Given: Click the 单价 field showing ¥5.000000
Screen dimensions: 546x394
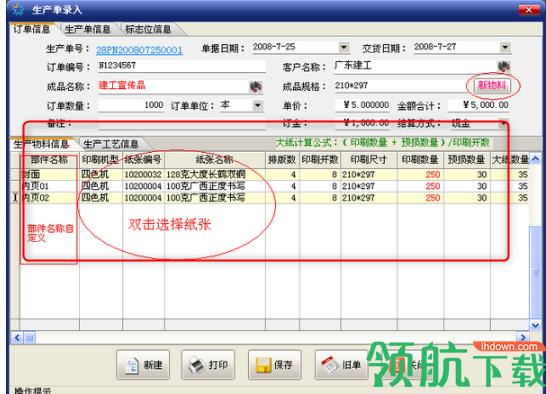Looking at the screenshot, I should 362,106.
